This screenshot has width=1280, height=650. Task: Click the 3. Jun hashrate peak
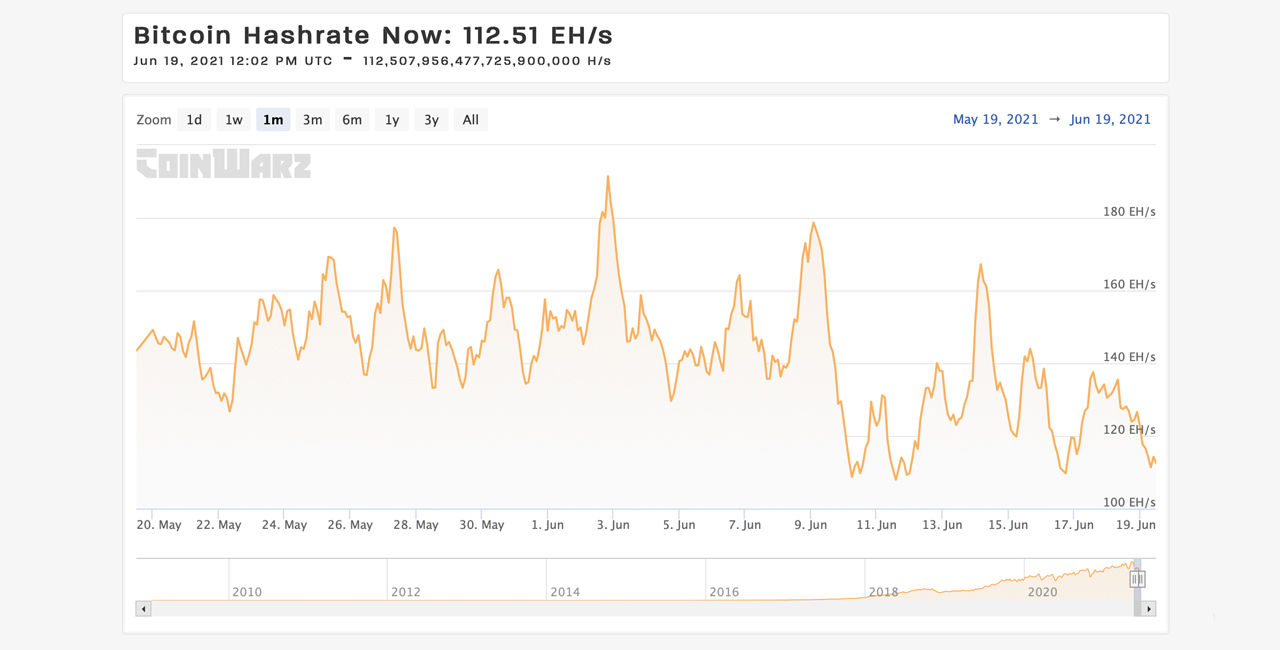click(608, 177)
